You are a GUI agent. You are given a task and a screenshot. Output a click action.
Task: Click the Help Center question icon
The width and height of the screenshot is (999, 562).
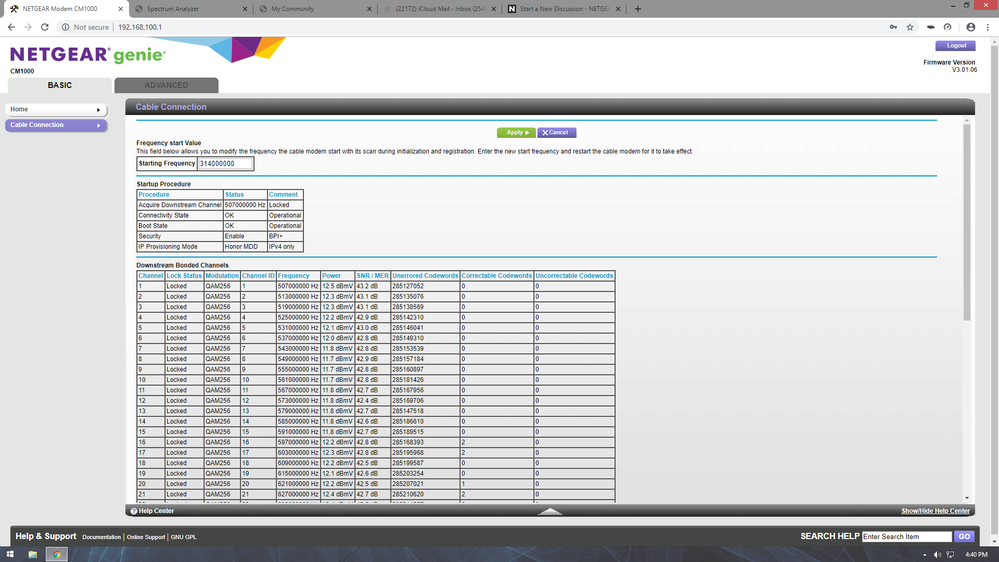(x=134, y=511)
